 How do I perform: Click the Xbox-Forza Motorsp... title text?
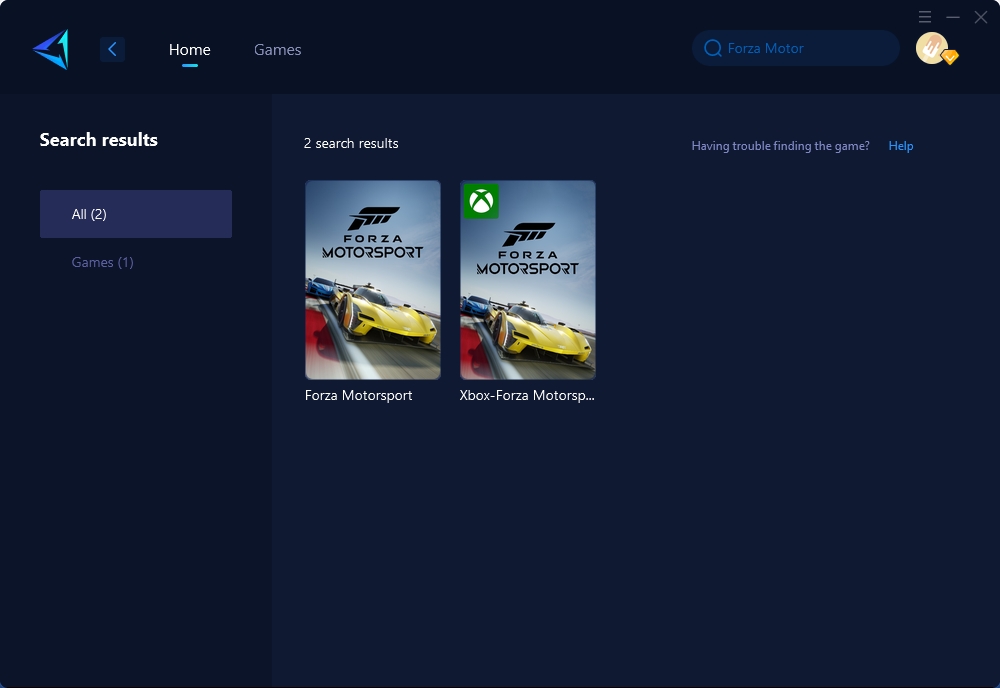[x=527, y=395]
